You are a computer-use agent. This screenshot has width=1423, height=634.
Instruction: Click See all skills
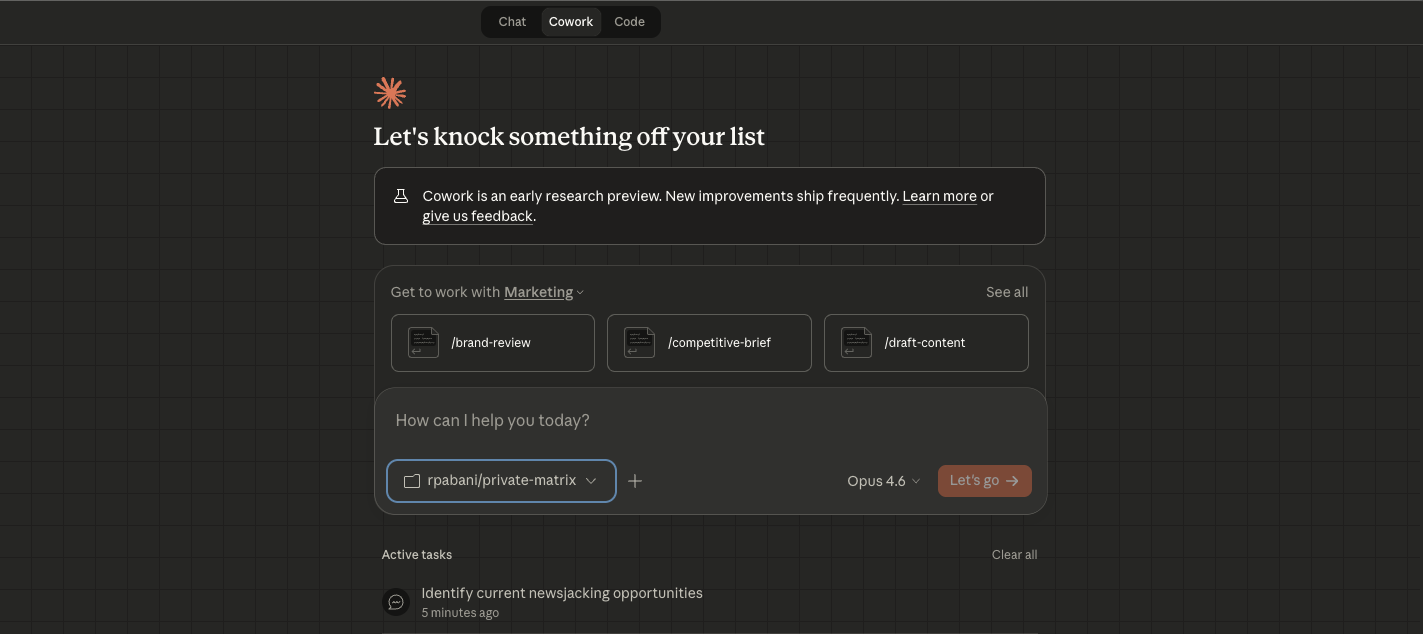click(x=1006, y=292)
